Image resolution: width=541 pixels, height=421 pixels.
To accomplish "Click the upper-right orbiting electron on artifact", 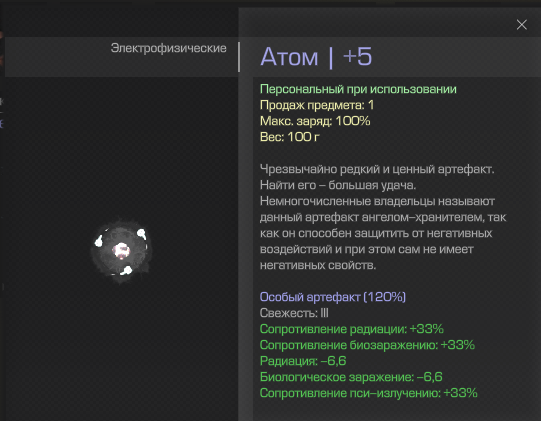I will [x=141, y=234].
